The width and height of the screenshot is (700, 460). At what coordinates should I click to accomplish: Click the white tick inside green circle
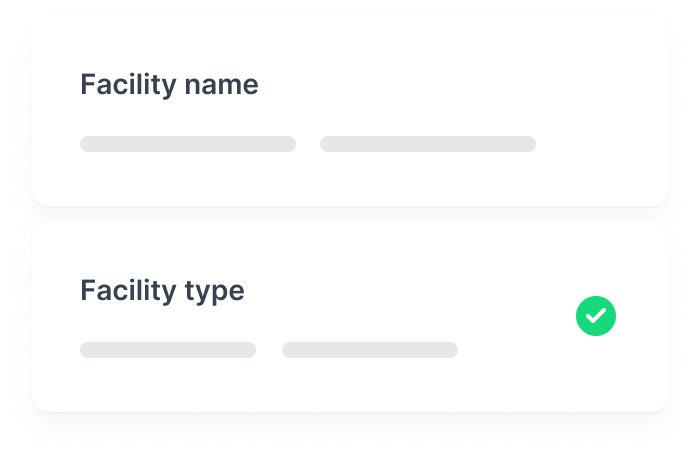[x=596, y=316]
